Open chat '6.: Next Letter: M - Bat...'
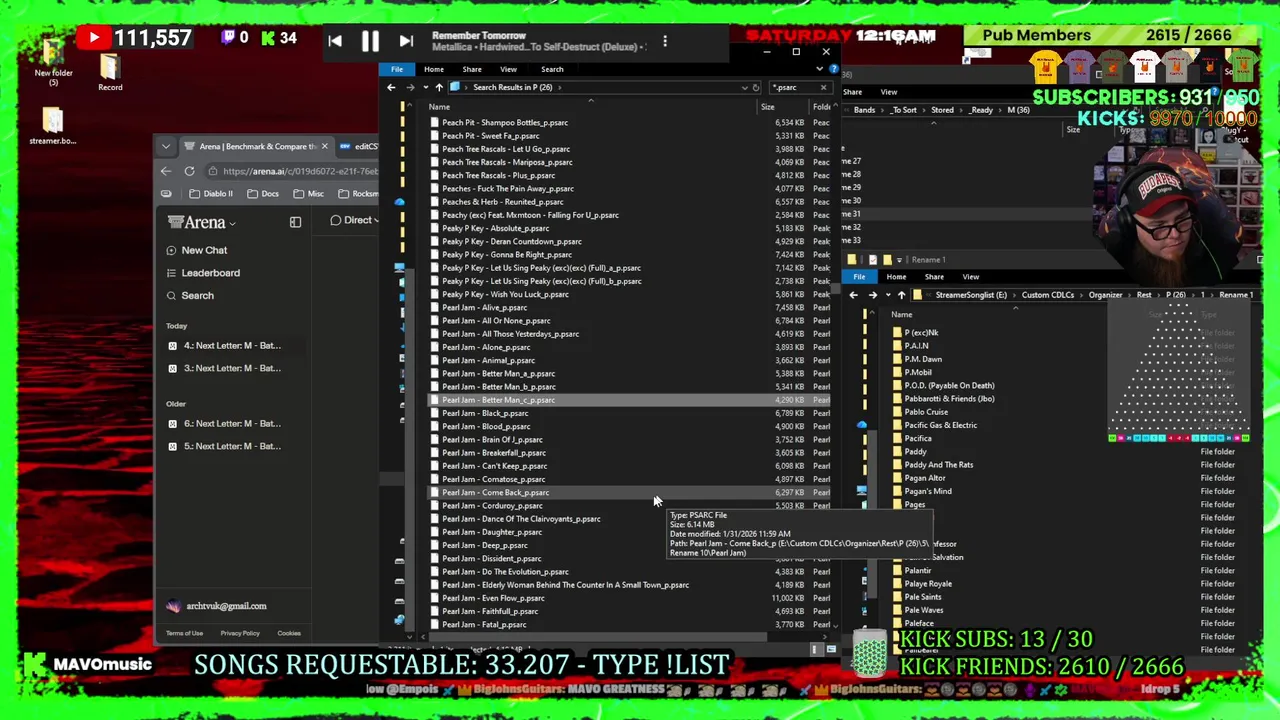Viewport: 1280px width, 720px height. [225, 424]
